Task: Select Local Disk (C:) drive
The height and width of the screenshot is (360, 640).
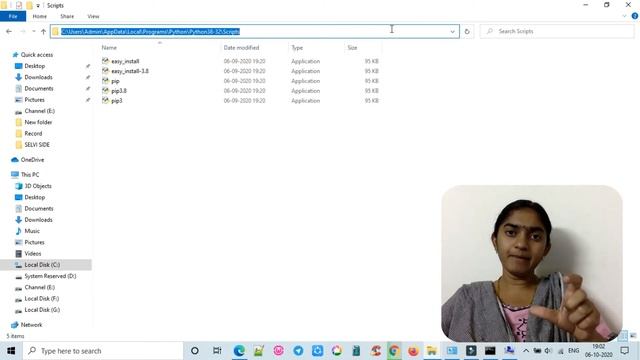Action: pos(42,265)
